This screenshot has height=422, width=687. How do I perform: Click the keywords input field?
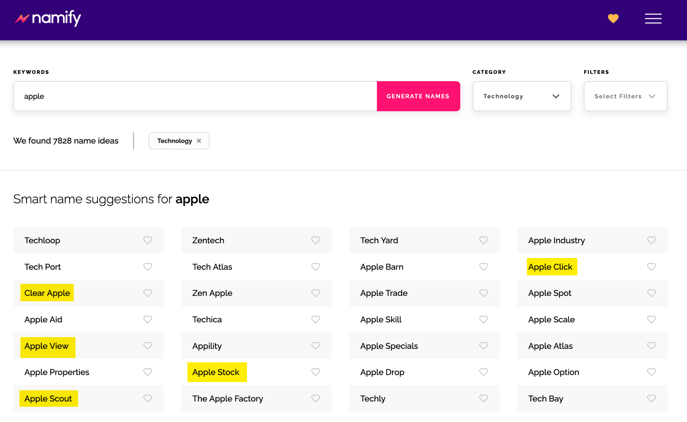195,96
